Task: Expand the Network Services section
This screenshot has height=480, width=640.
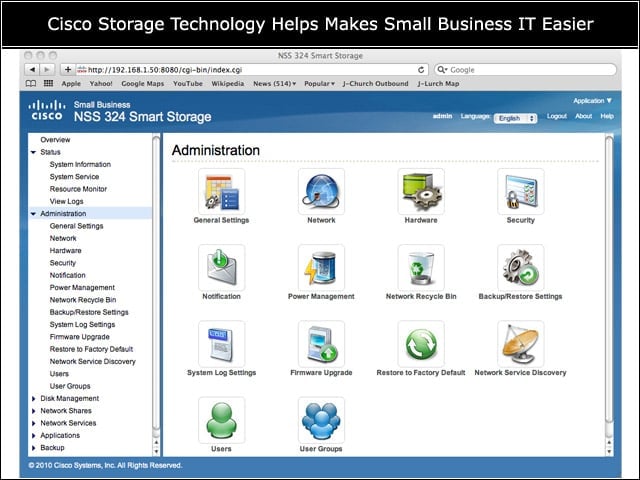Action: coord(33,423)
